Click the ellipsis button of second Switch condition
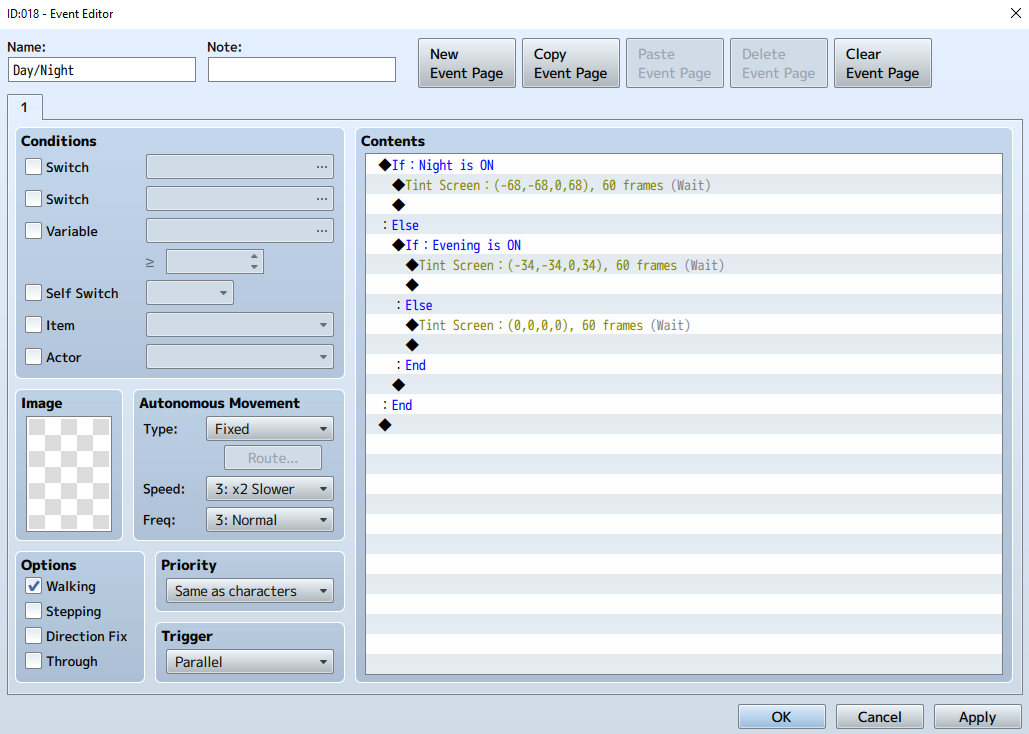Screen dimensions: 1029x734 [x=322, y=199]
